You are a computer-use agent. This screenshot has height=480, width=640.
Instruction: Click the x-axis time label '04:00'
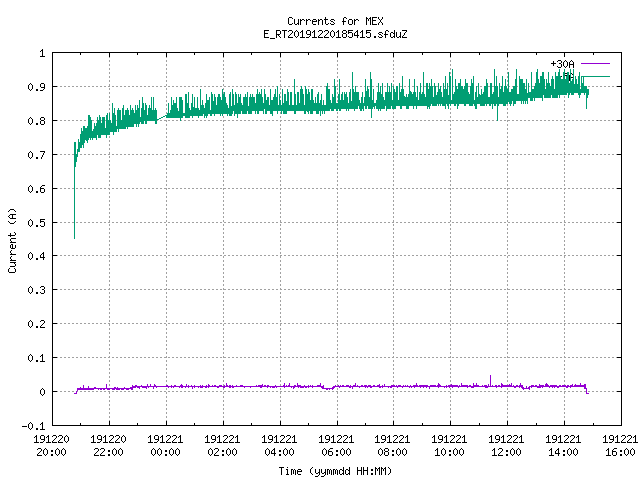point(279,452)
